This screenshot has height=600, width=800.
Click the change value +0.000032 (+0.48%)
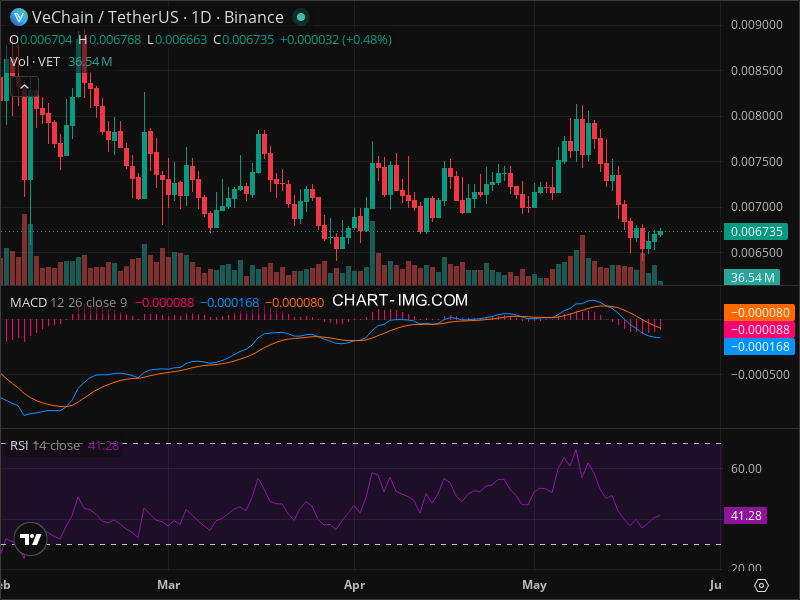pyautogui.click(x=336, y=40)
